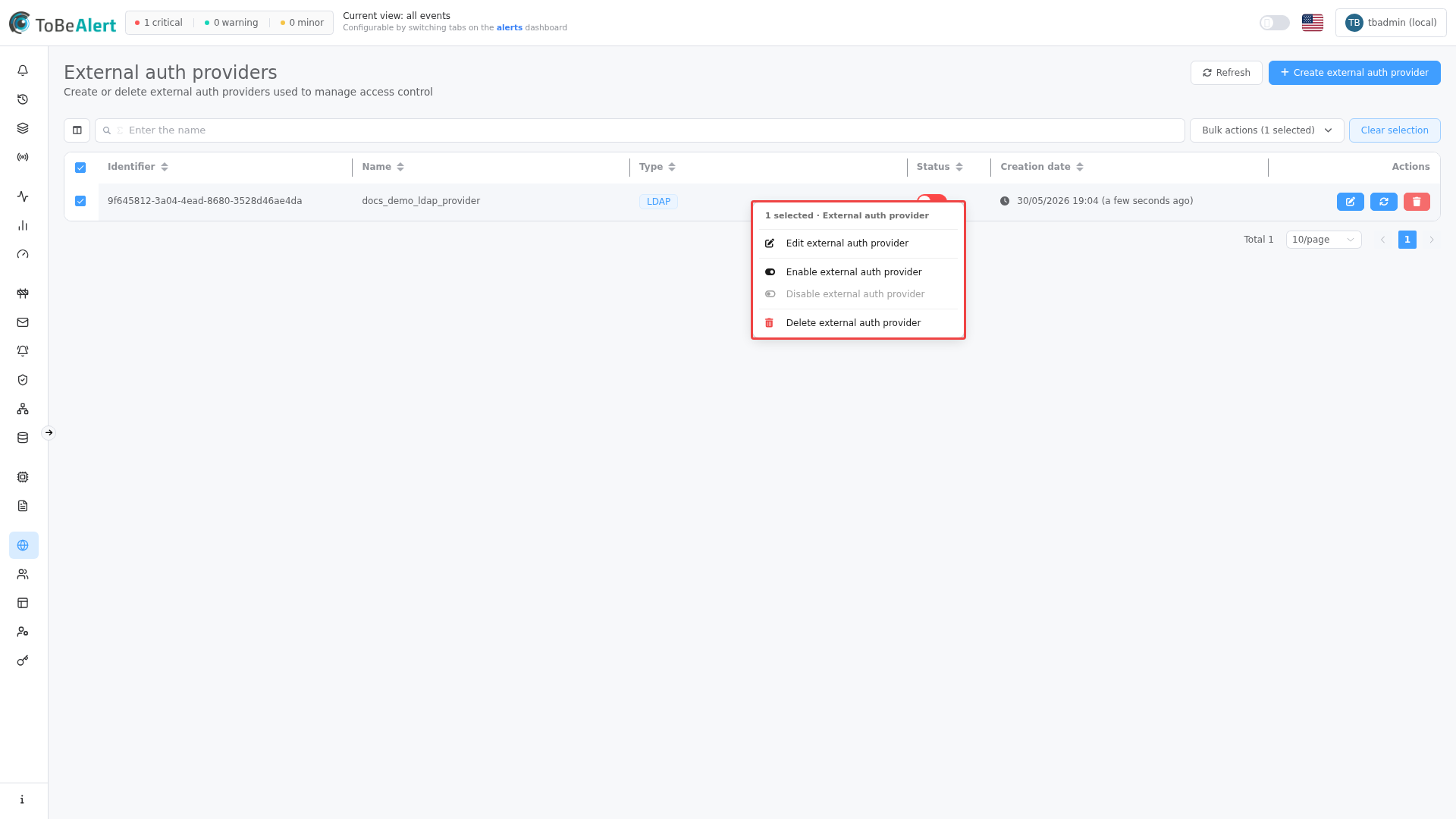Choose Enable external auth provider
The width and height of the screenshot is (1456, 819).
click(x=858, y=272)
